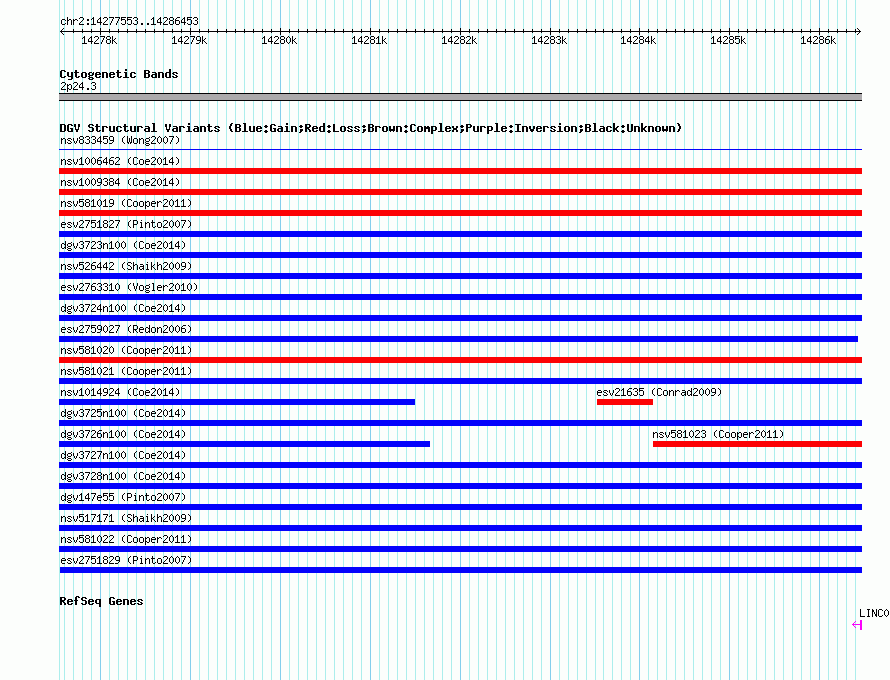Select the esv2751827 (Pinto2007) blue gain bar
This screenshot has height=680, width=890.
pos(460,234)
